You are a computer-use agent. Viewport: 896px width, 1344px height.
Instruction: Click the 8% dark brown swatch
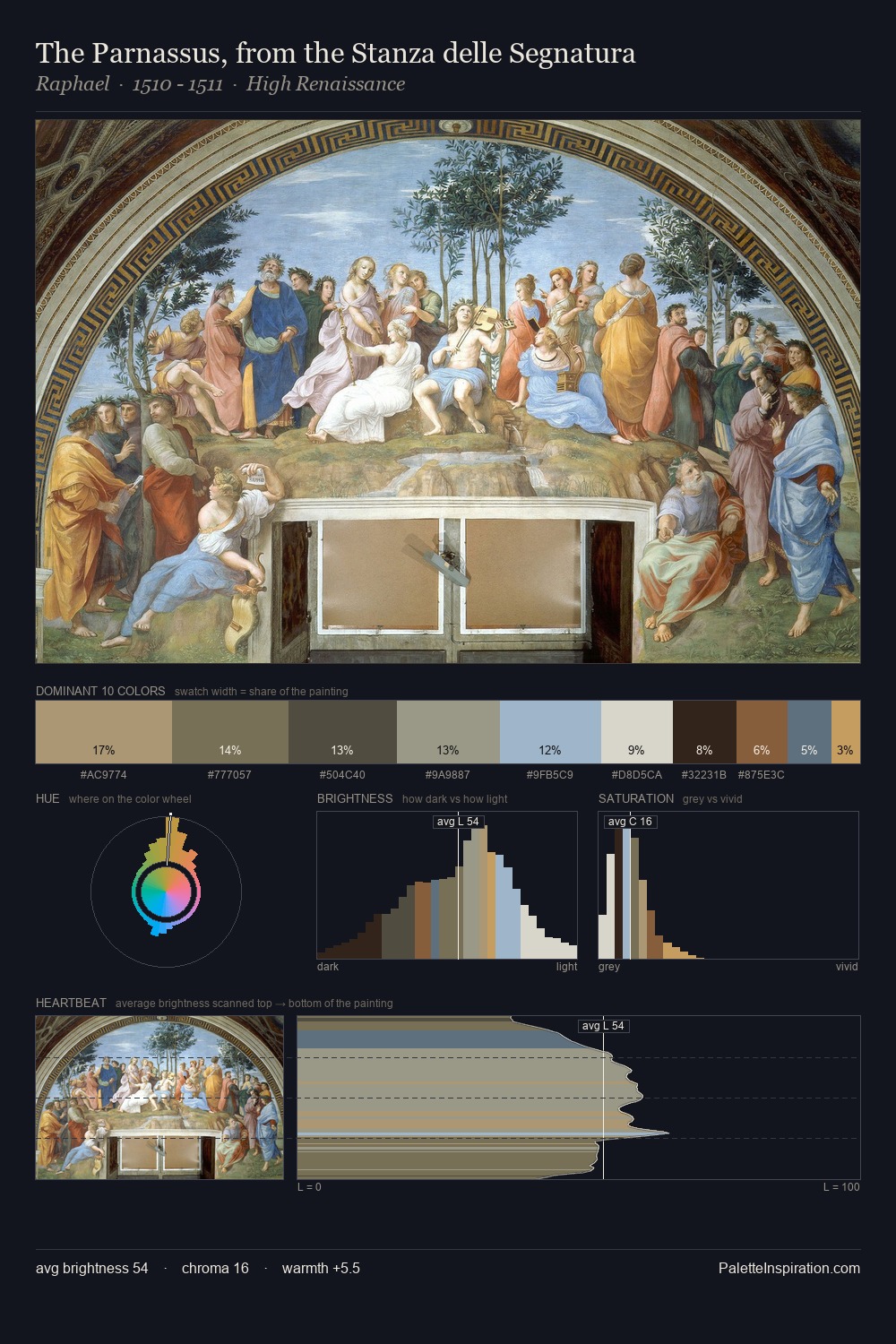point(704,732)
